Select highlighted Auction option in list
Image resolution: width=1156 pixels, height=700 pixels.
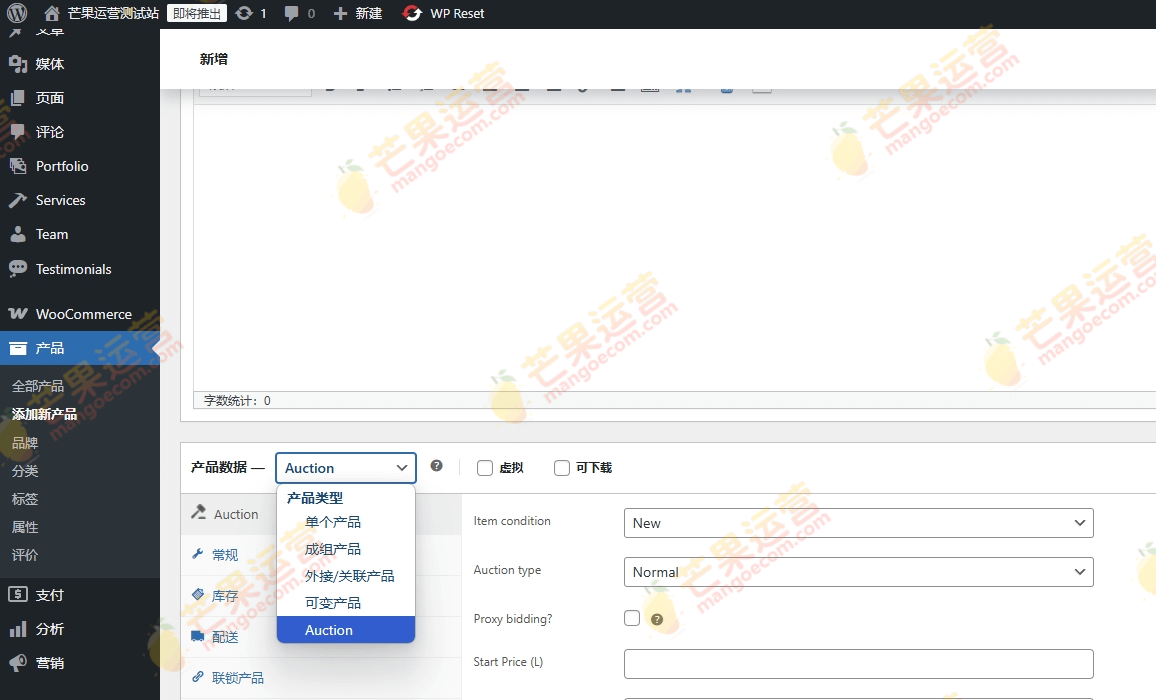[346, 630]
